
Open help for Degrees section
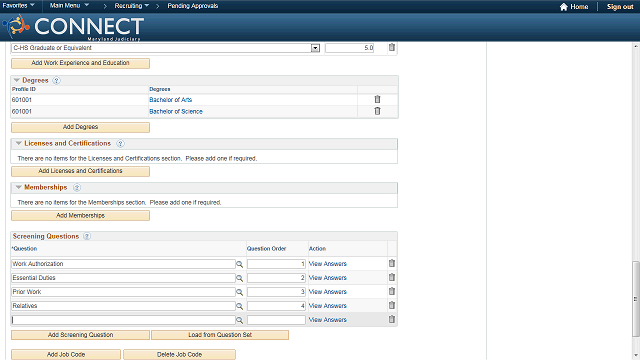coord(57,80)
